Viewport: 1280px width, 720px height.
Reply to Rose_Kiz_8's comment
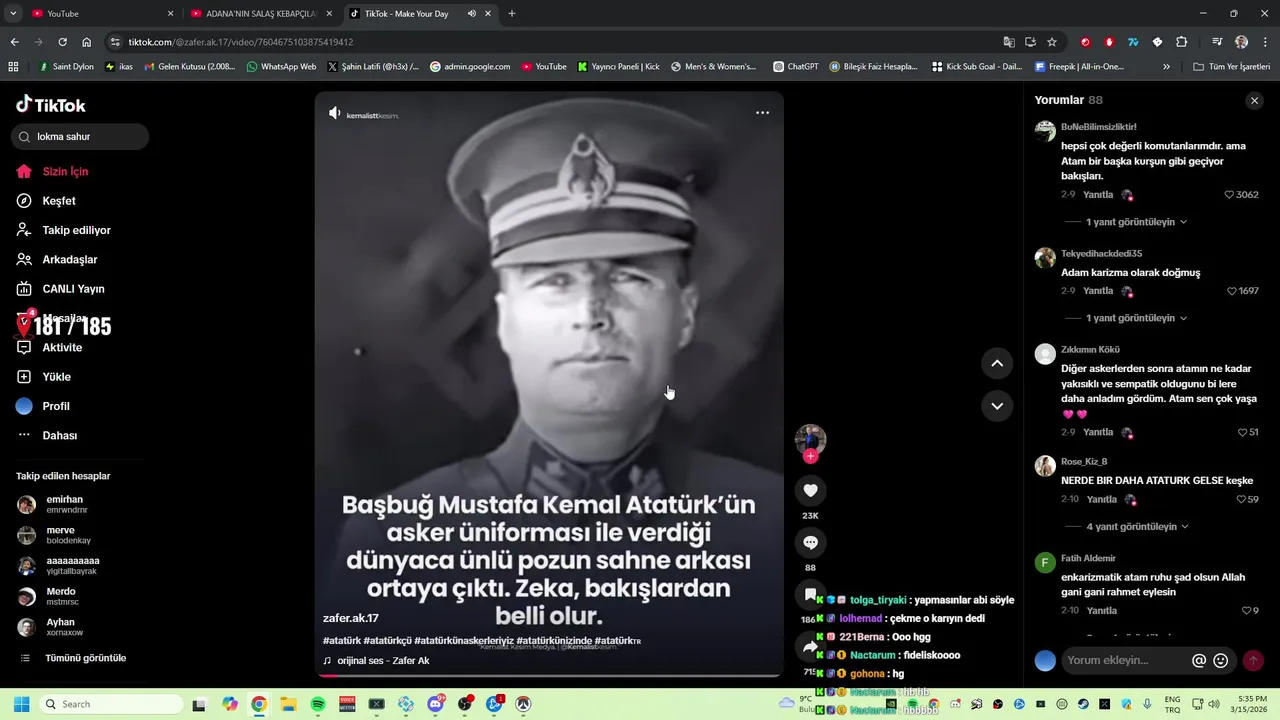1102,499
